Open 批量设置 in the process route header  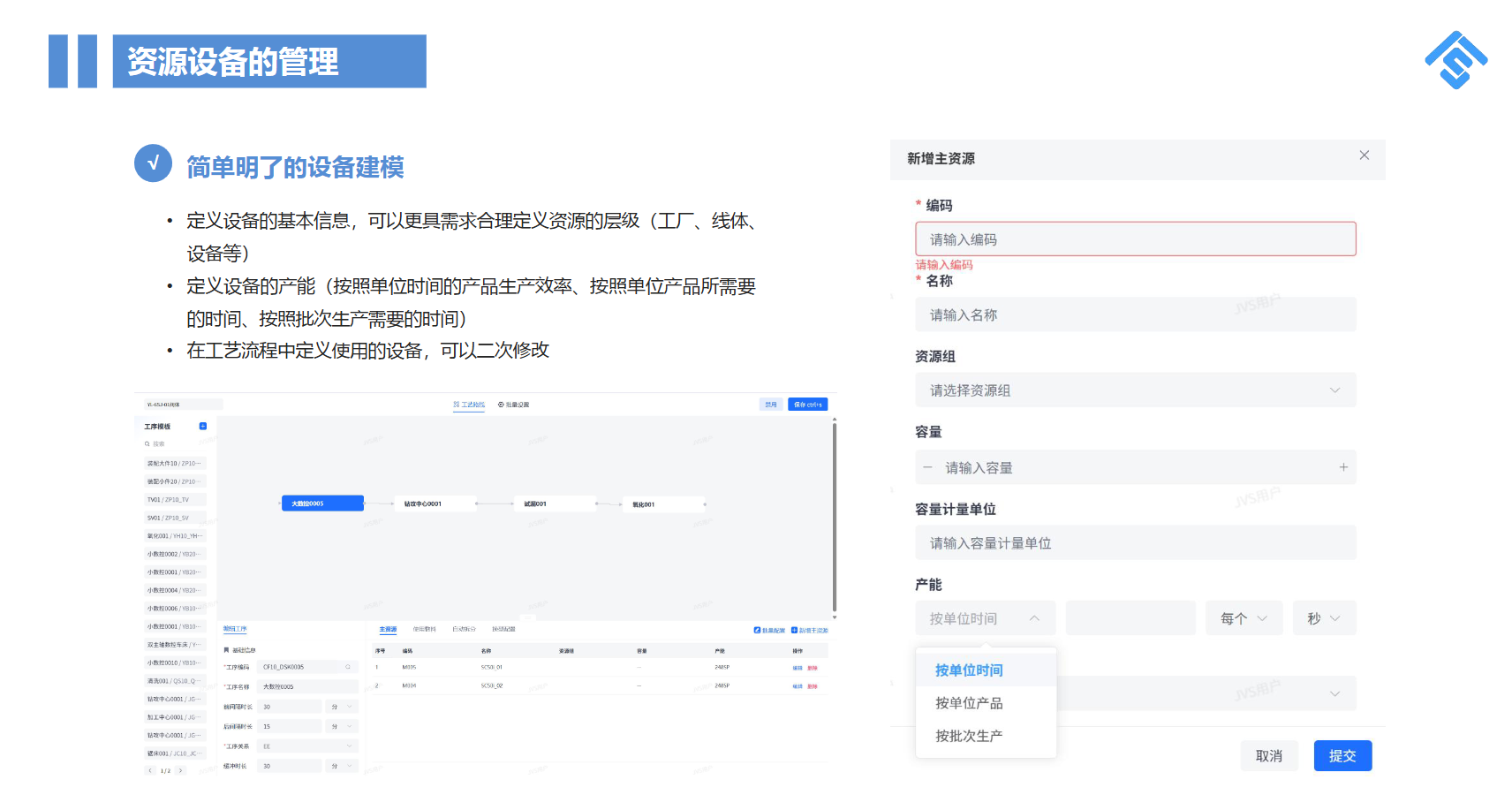[514, 405]
